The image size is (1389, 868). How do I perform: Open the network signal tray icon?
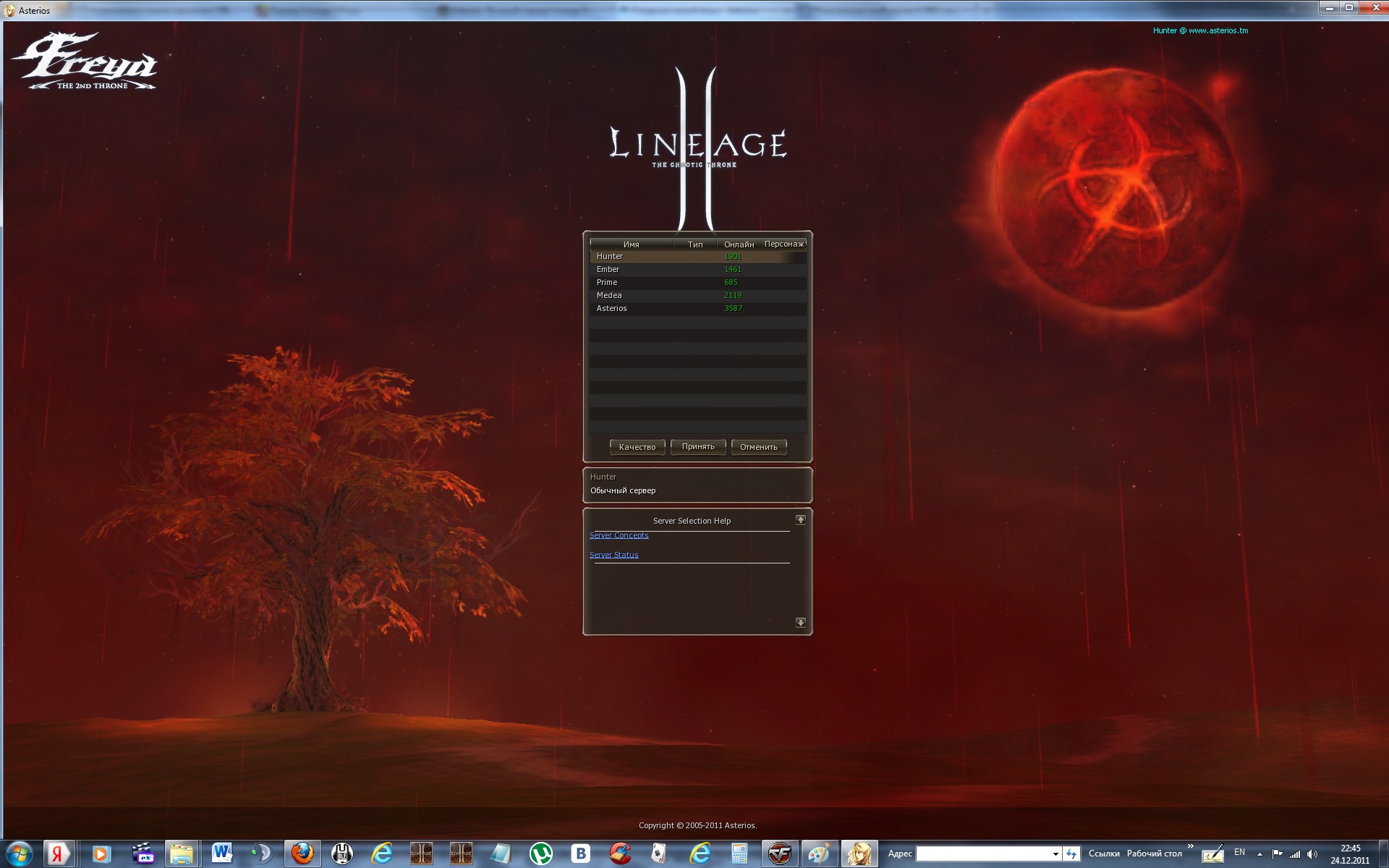pyautogui.click(x=1295, y=854)
